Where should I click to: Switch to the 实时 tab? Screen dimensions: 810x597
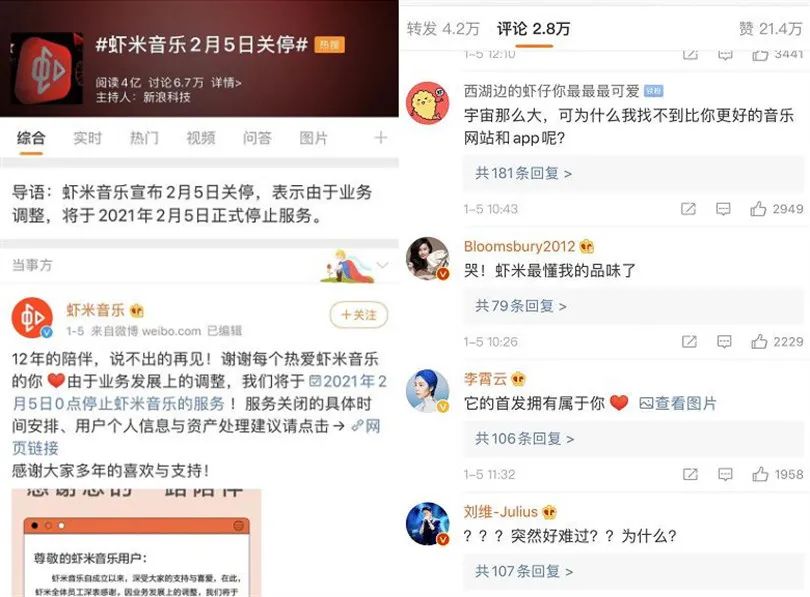click(x=87, y=138)
